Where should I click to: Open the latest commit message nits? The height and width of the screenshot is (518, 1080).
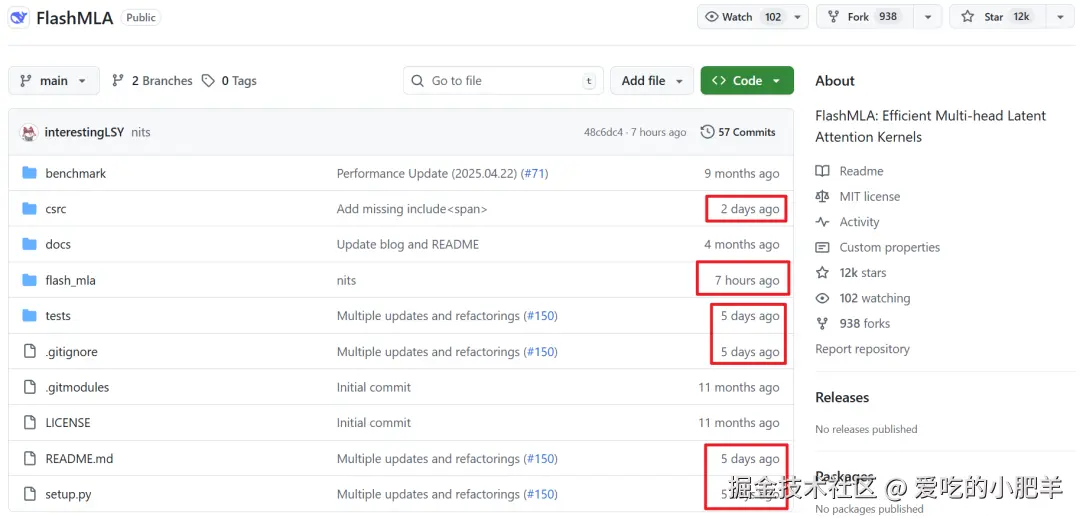[141, 132]
